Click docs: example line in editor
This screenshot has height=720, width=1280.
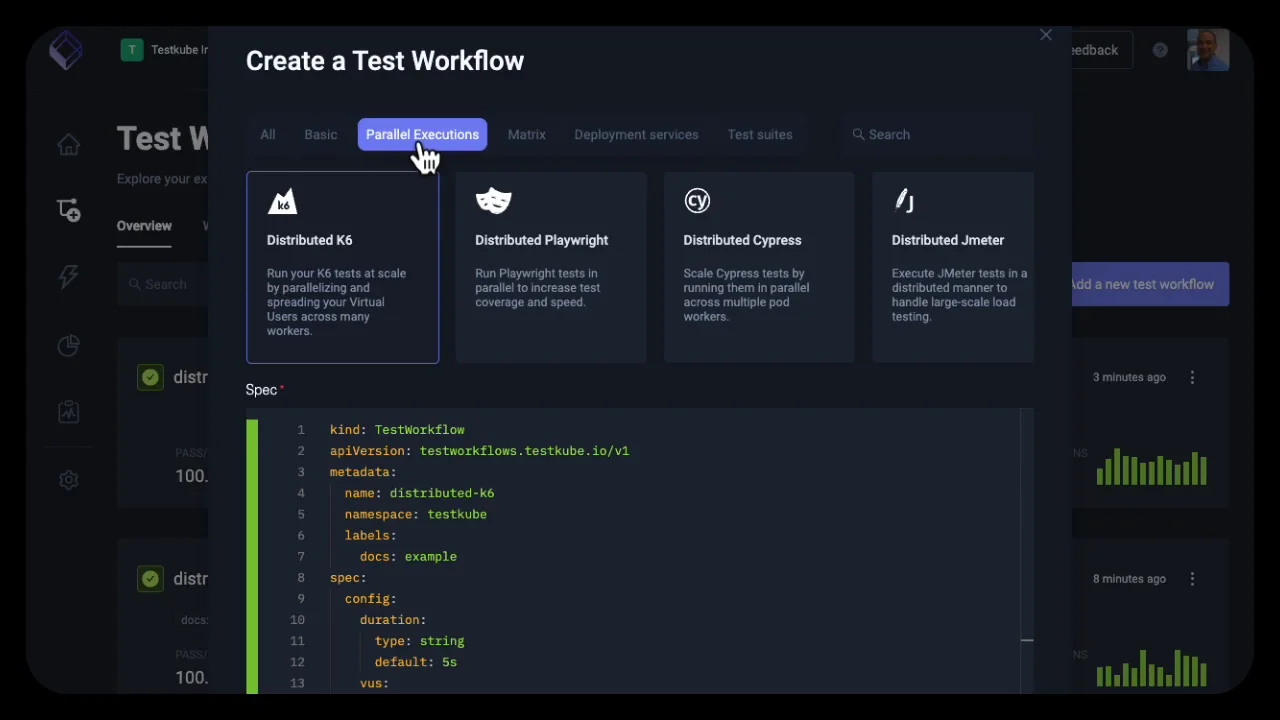pos(408,557)
